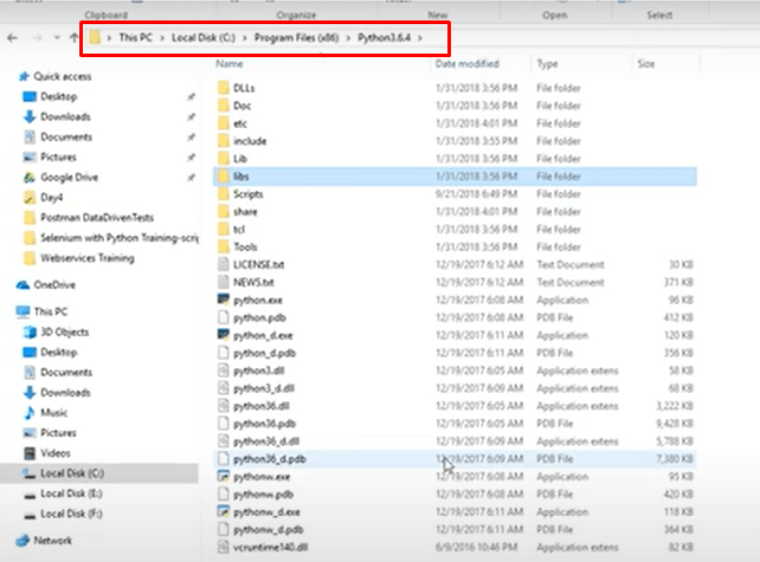Click the DLLs folder icon
This screenshot has width=760, height=562.
[223, 88]
